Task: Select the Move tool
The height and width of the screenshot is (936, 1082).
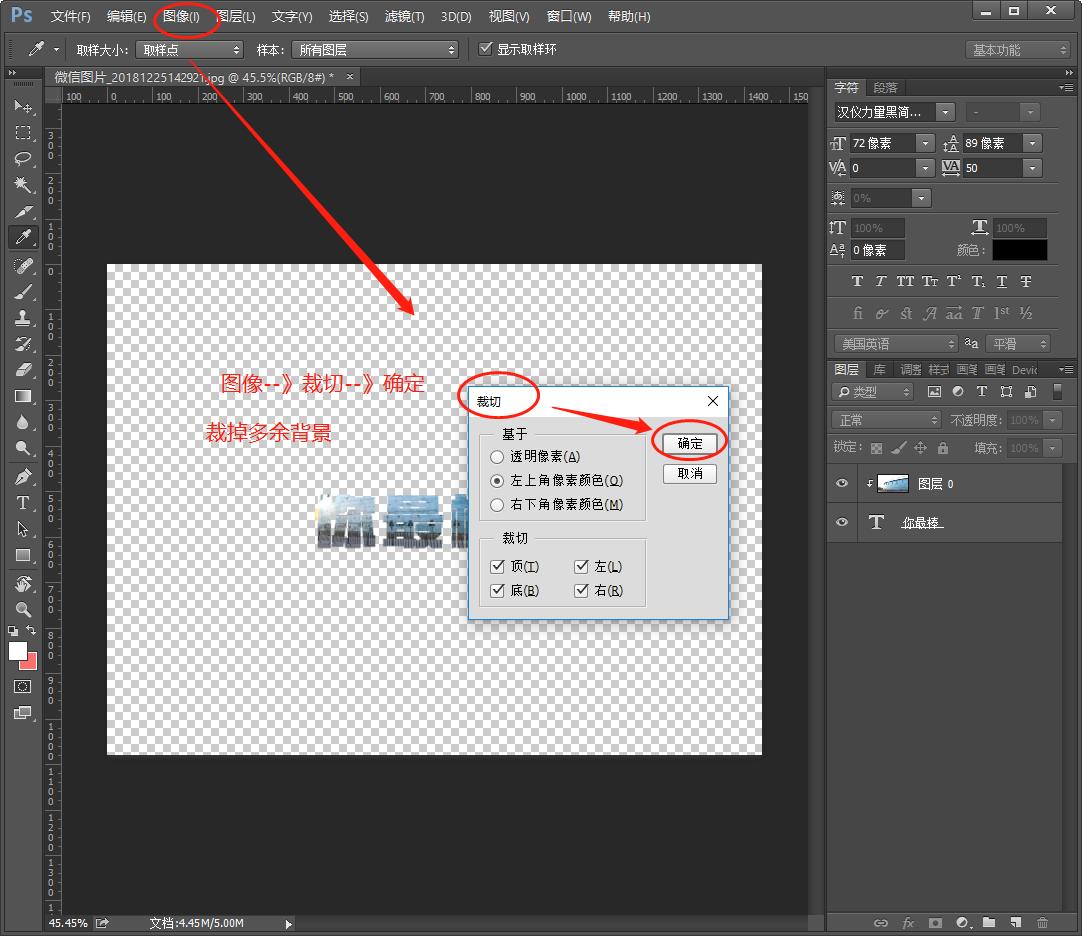Action: (22, 107)
